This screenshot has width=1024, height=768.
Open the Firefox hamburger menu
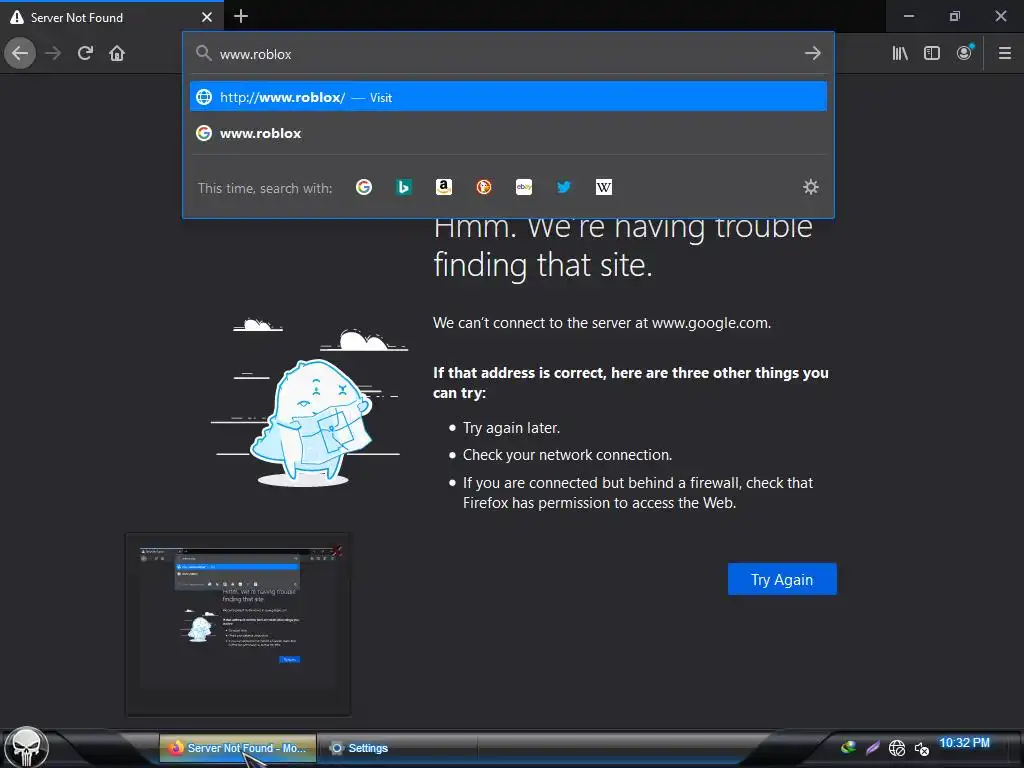click(x=1004, y=54)
